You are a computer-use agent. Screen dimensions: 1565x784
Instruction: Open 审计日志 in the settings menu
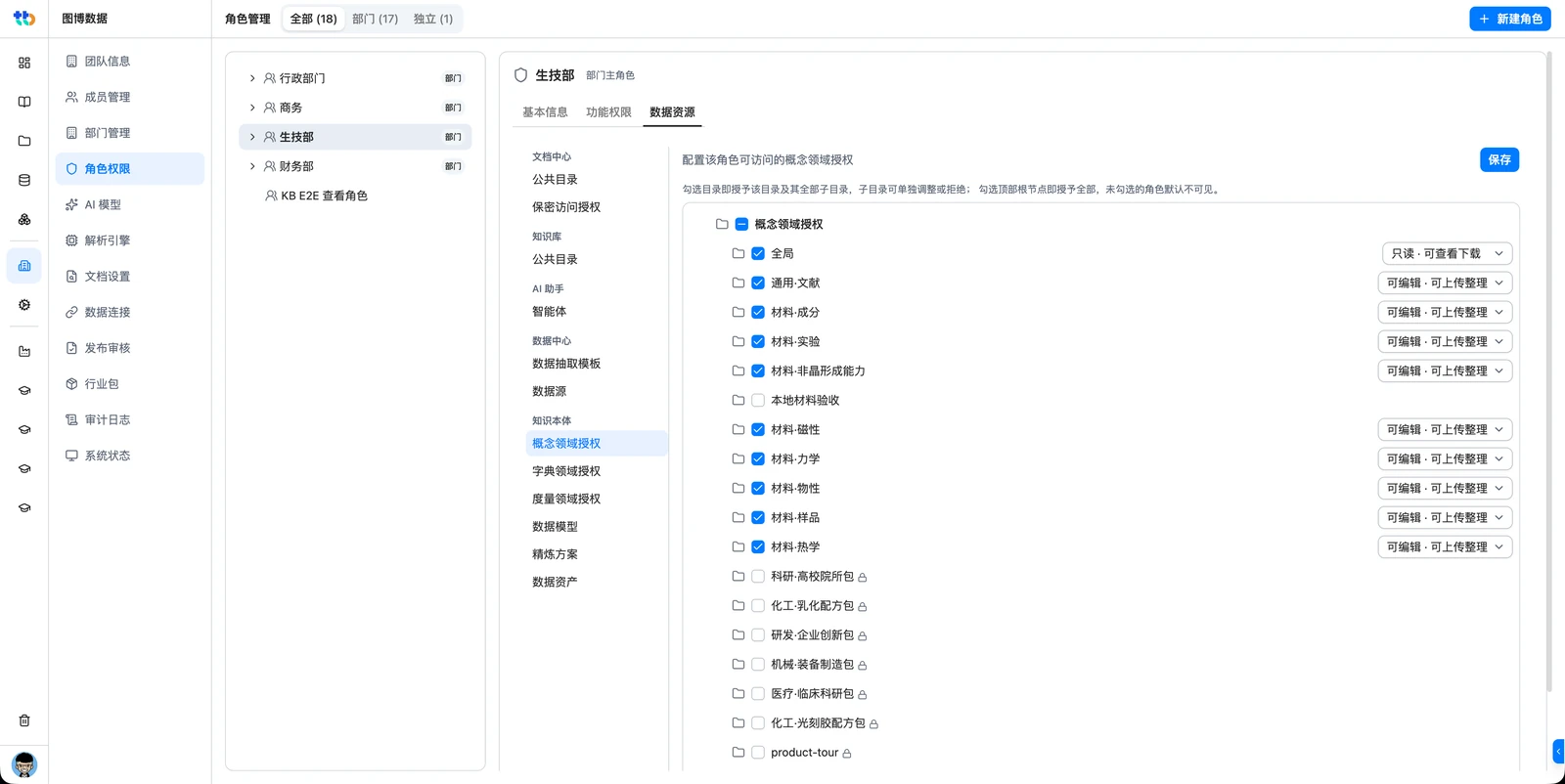tap(130, 419)
